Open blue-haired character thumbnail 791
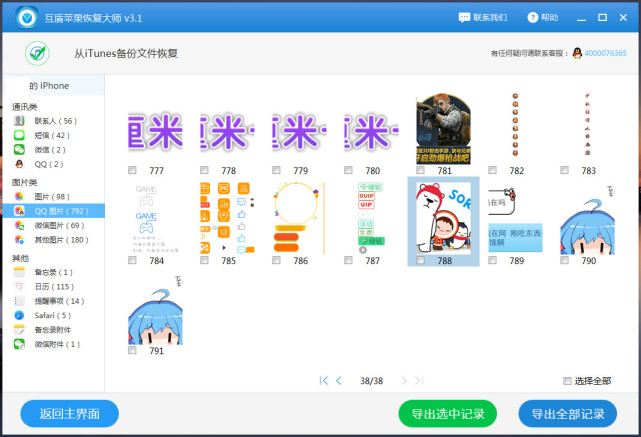 155,310
